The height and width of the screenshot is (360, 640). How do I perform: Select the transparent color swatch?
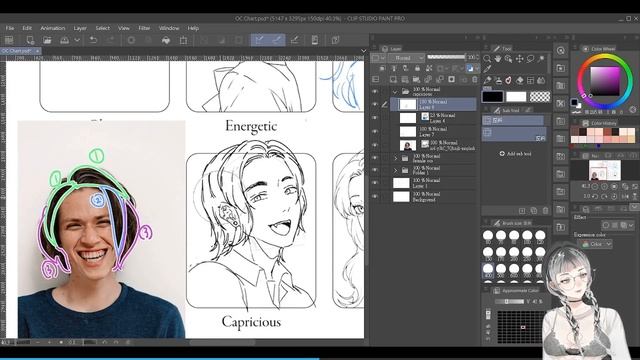(x=540, y=97)
